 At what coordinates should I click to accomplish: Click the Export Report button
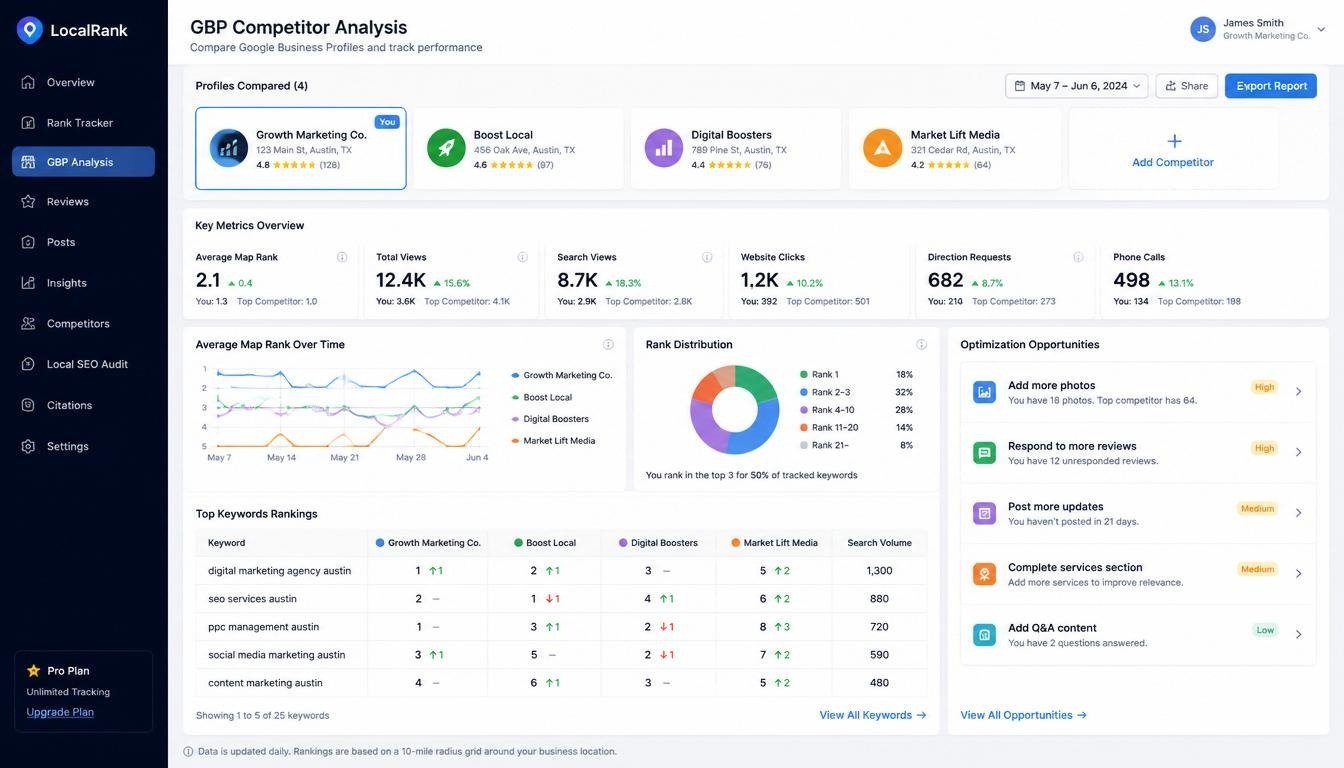coord(1271,86)
